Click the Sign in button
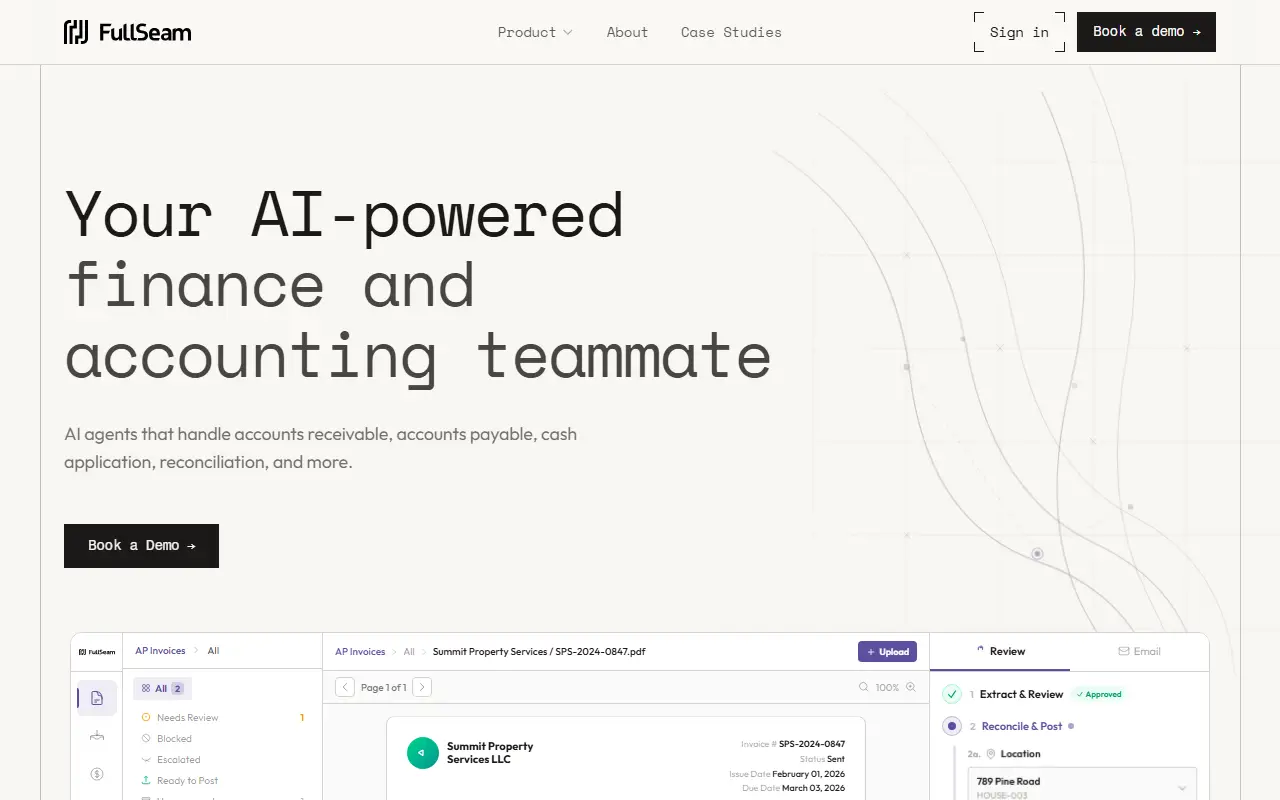This screenshot has height=800, width=1280. pyautogui.click(x=1019, y=32)
